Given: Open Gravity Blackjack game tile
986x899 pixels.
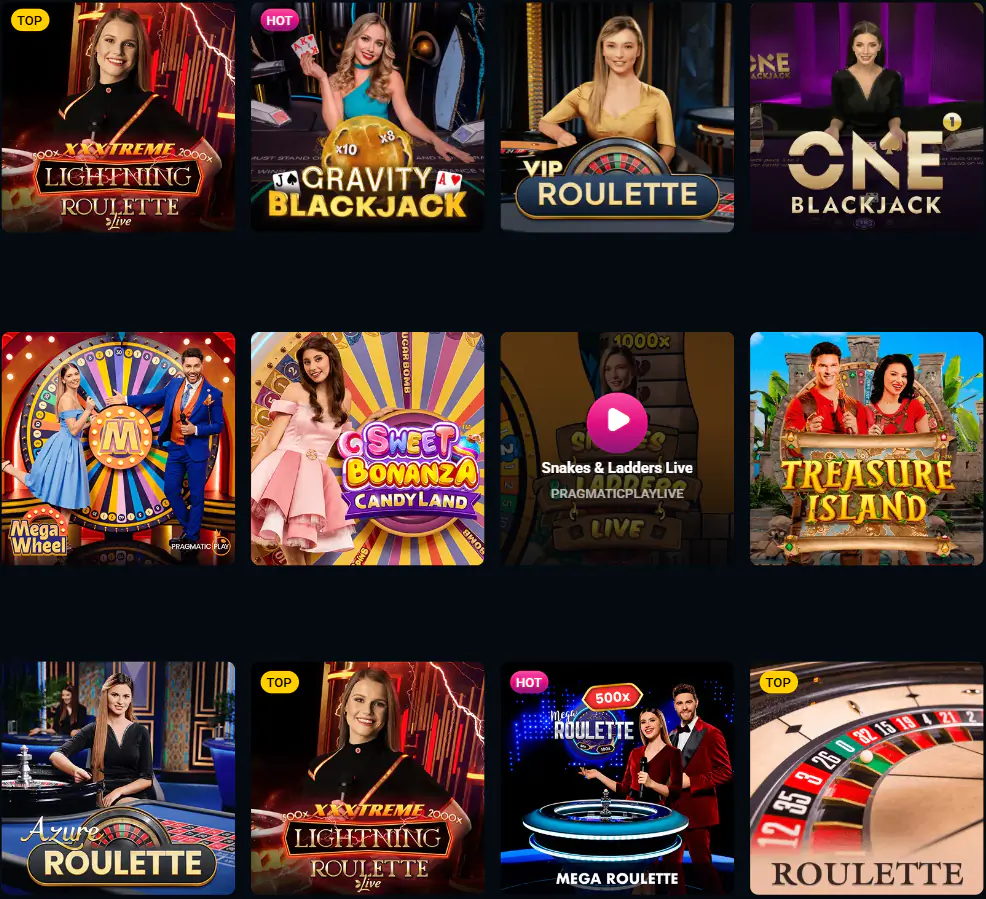Looking at the screenshot, I should coord(367,116).
